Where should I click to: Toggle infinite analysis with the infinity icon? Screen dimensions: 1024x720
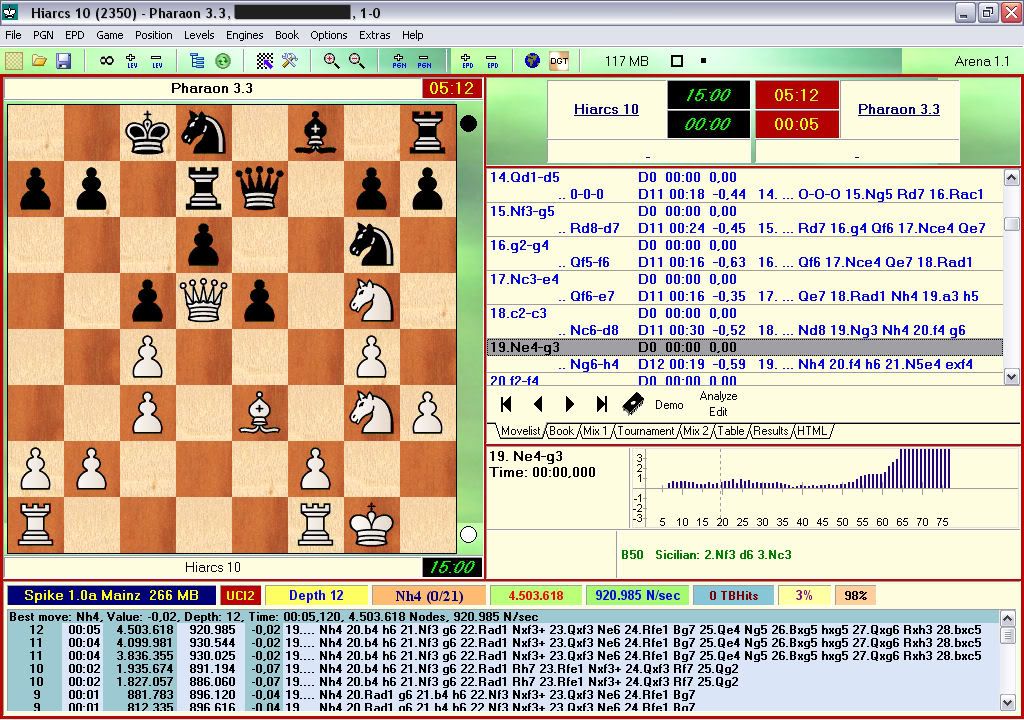(x=106, y=61)
